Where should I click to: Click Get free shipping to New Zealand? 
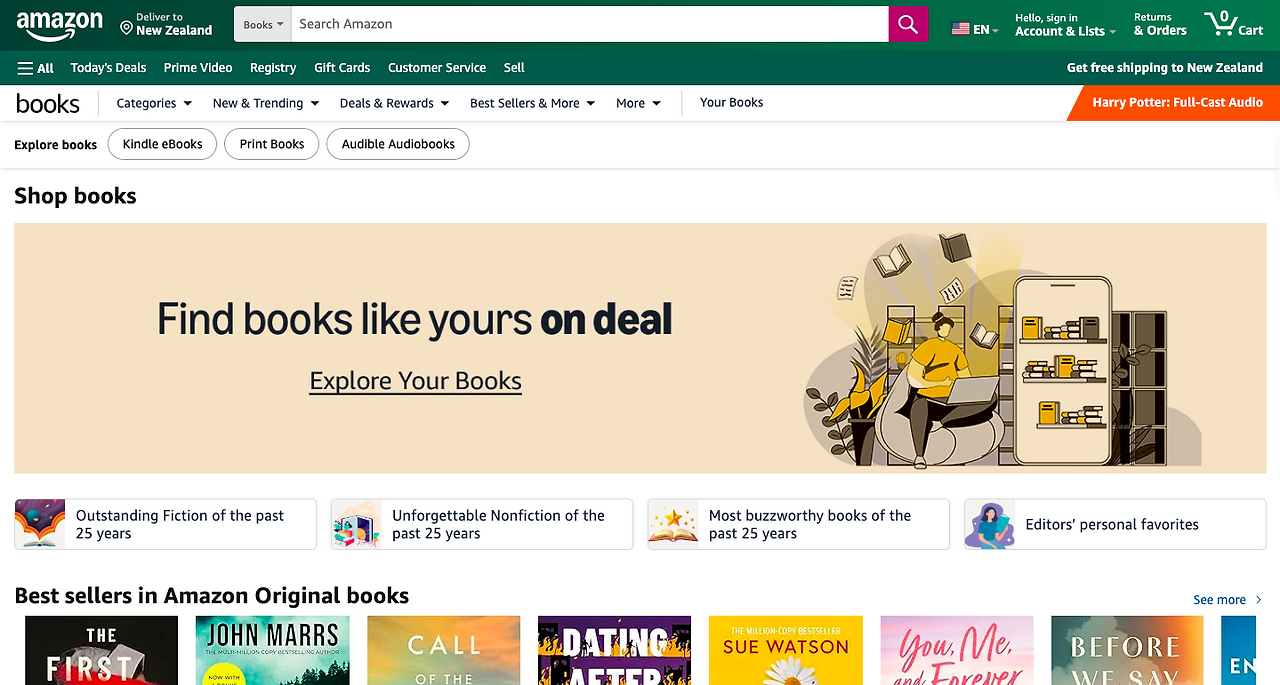tap(1164, 68)
